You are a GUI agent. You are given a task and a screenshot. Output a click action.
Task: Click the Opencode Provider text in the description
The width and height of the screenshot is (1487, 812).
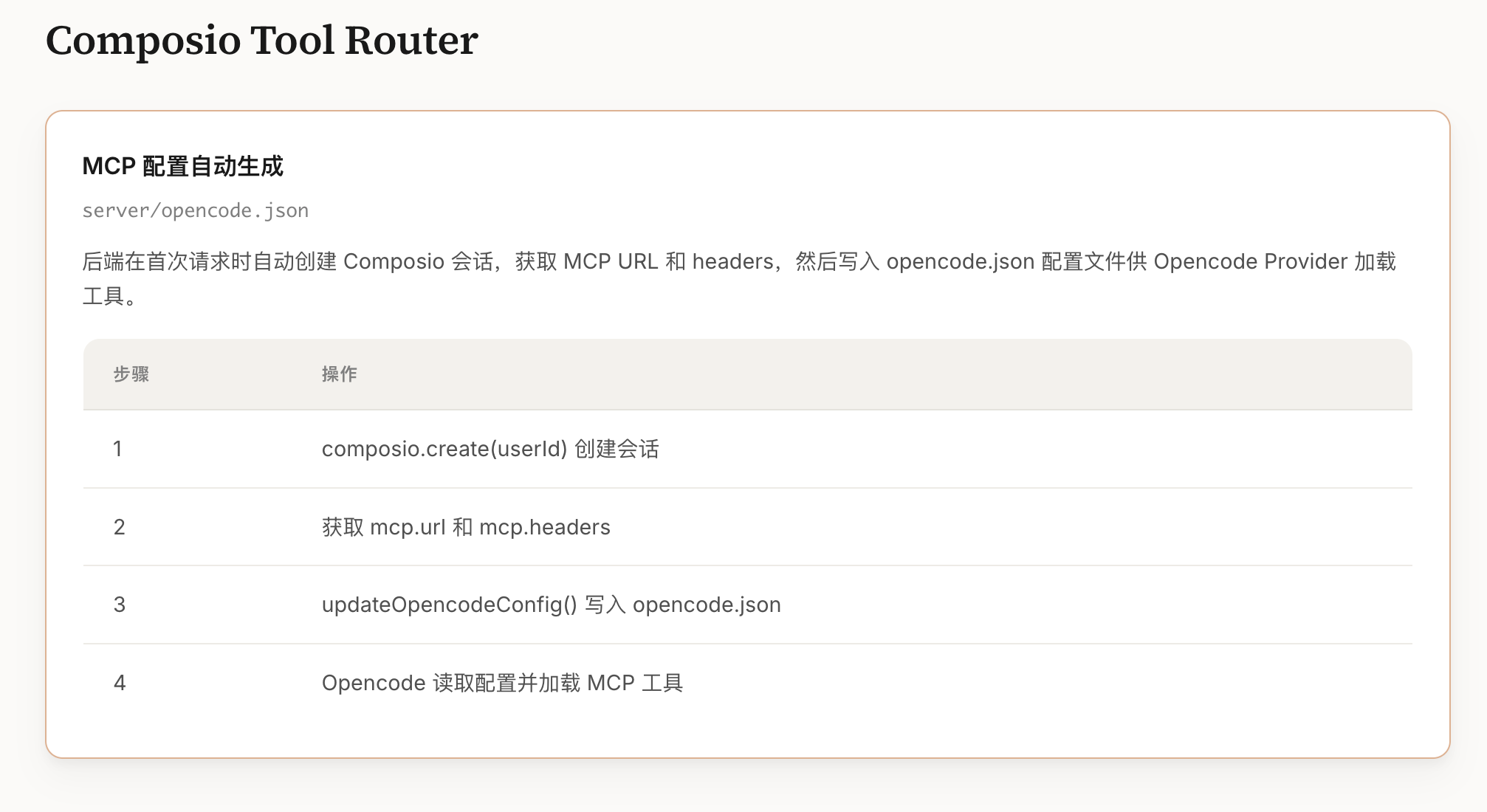1250,261
